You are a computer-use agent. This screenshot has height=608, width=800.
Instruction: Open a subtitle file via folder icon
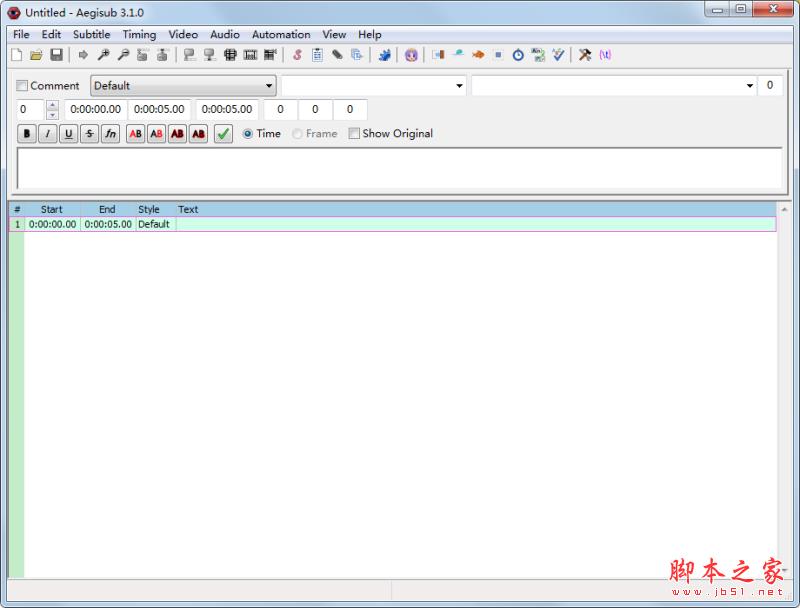(36, 55)
